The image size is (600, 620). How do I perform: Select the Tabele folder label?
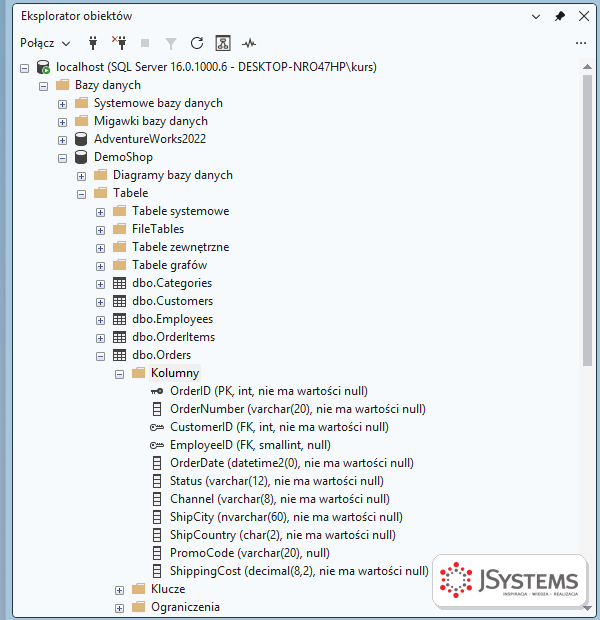(x=131, y=193)
